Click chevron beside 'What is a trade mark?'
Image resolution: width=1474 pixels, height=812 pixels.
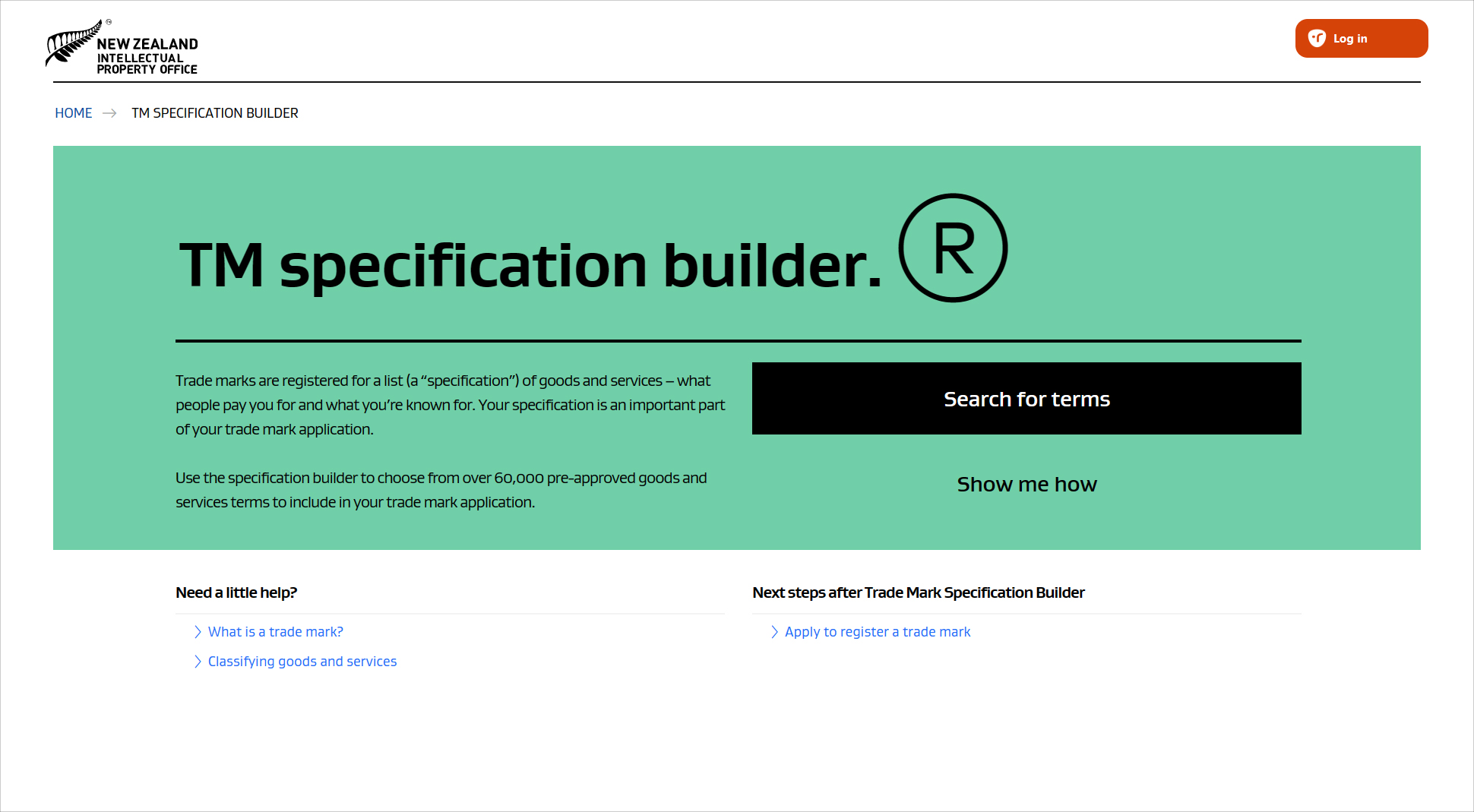198,632
